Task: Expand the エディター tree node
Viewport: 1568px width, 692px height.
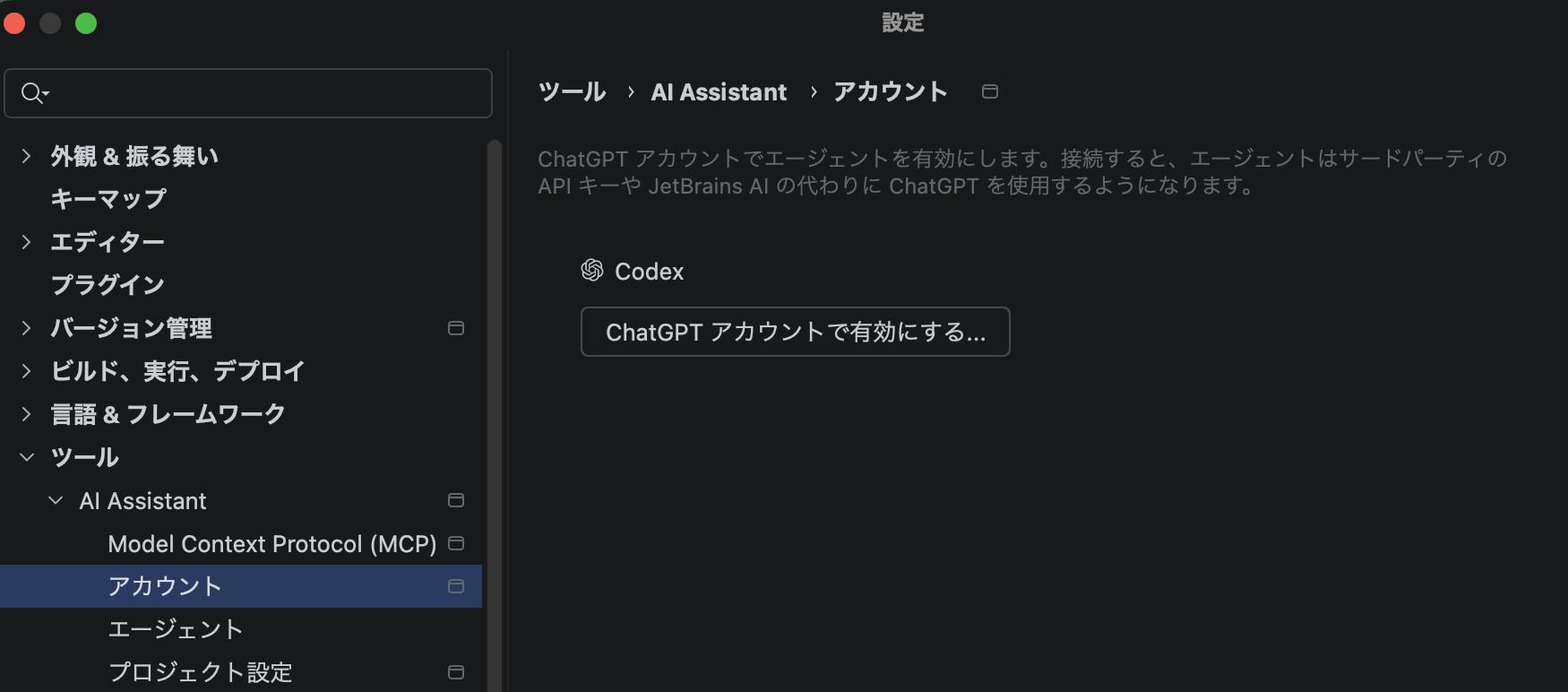Action: tap(27, 242)
